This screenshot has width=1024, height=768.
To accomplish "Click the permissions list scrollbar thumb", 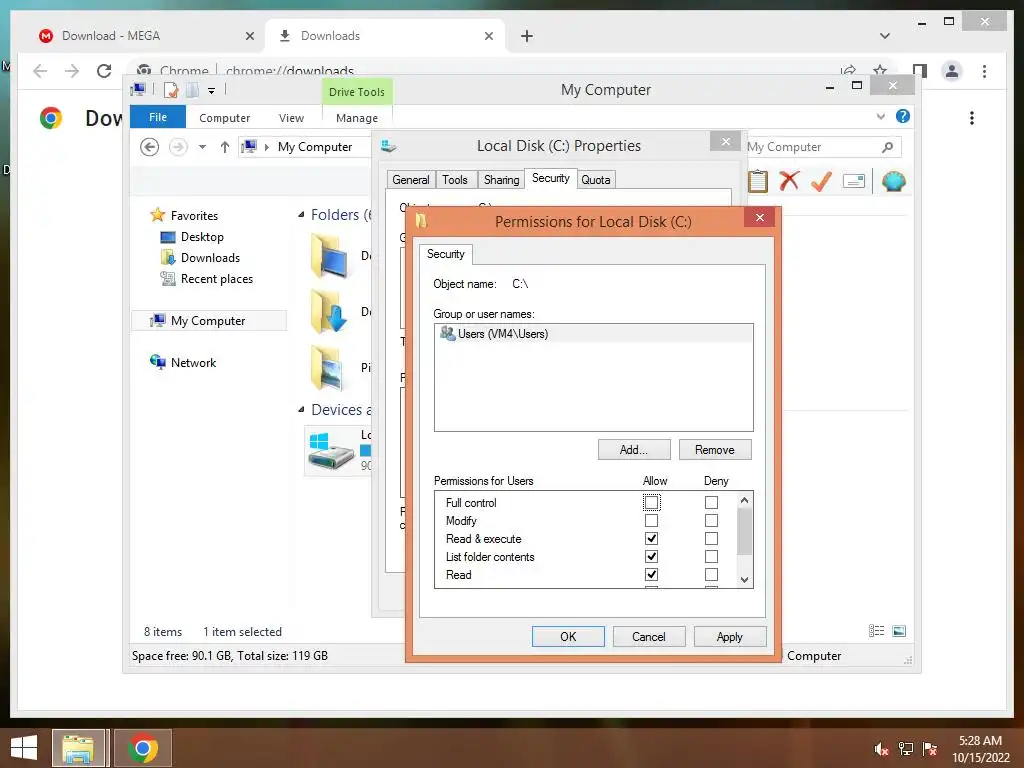I will pyautogui.click(x=744, y=531).
